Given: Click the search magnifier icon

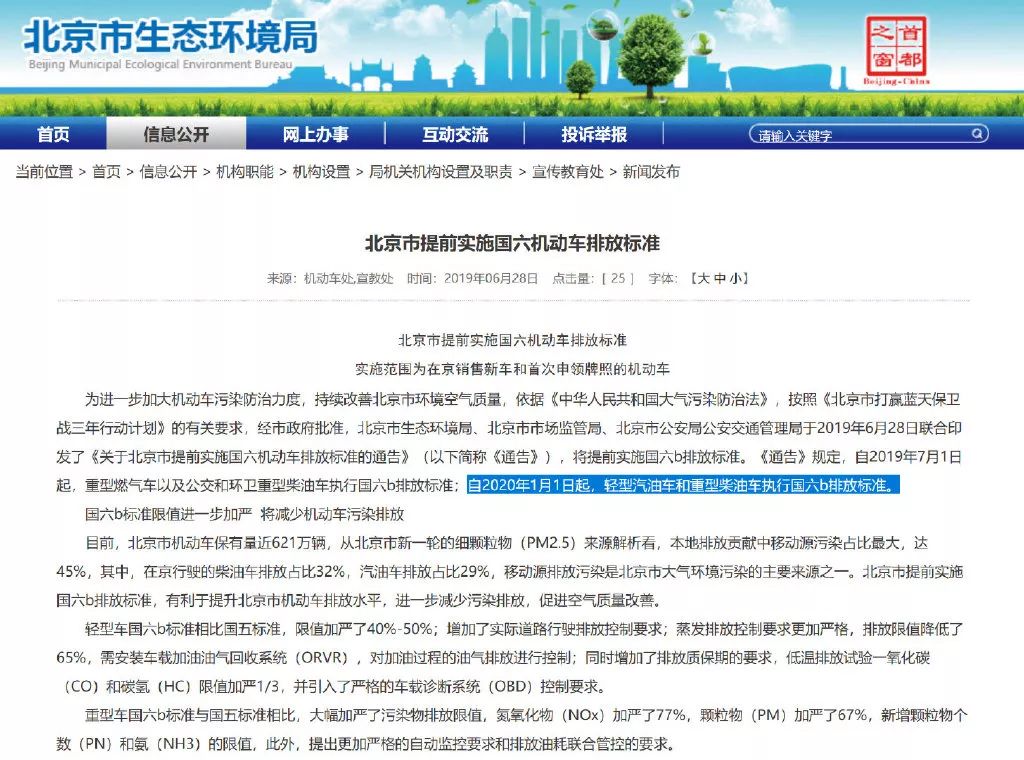Looking at the screenshot, I should (x=978, y=134).
